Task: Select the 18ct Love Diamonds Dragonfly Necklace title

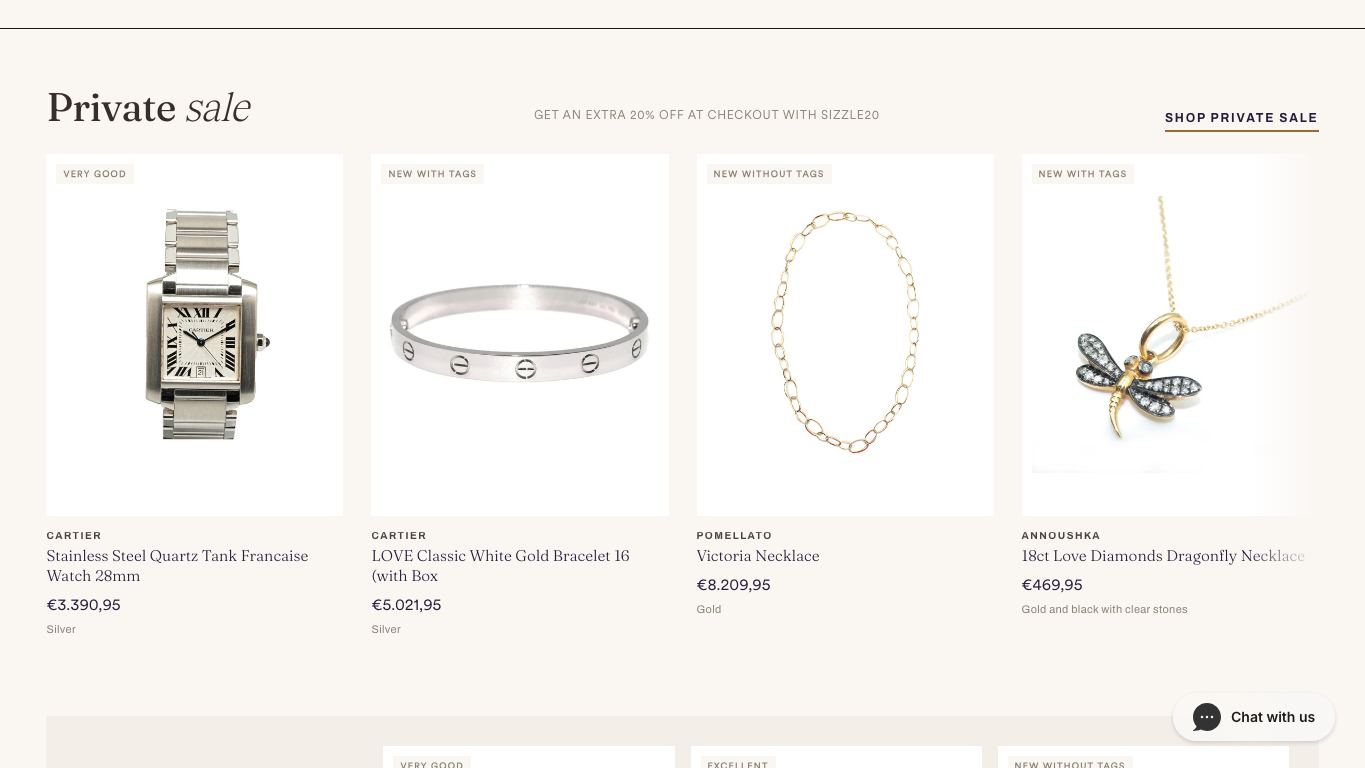Action: click(1163, 556)
